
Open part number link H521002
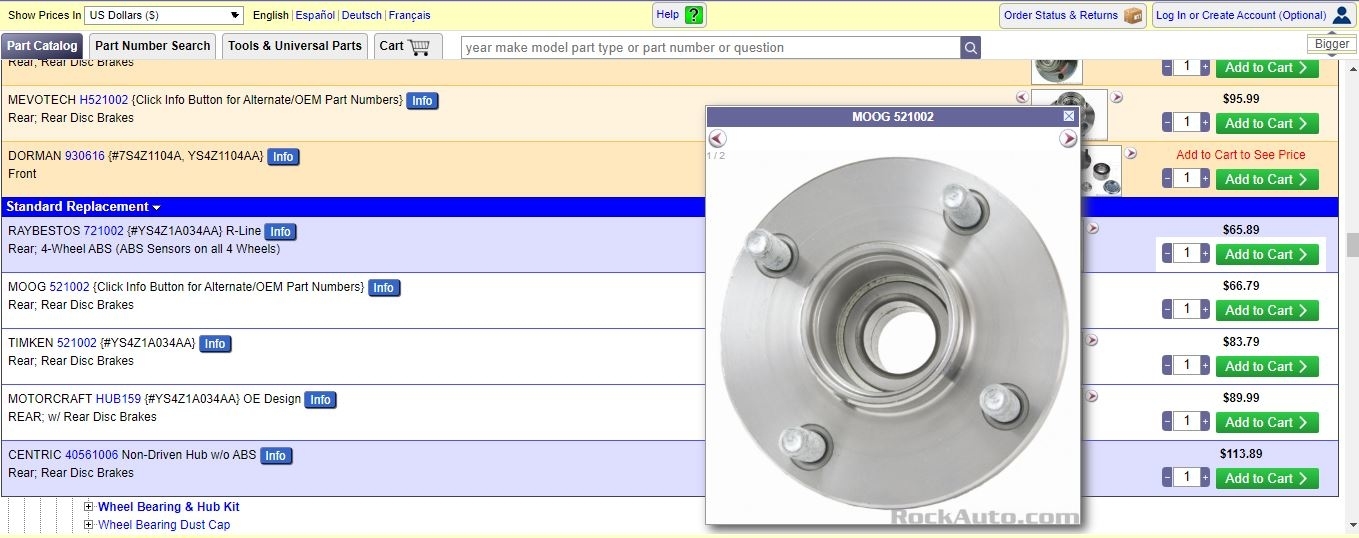click(x=104, y=100)
